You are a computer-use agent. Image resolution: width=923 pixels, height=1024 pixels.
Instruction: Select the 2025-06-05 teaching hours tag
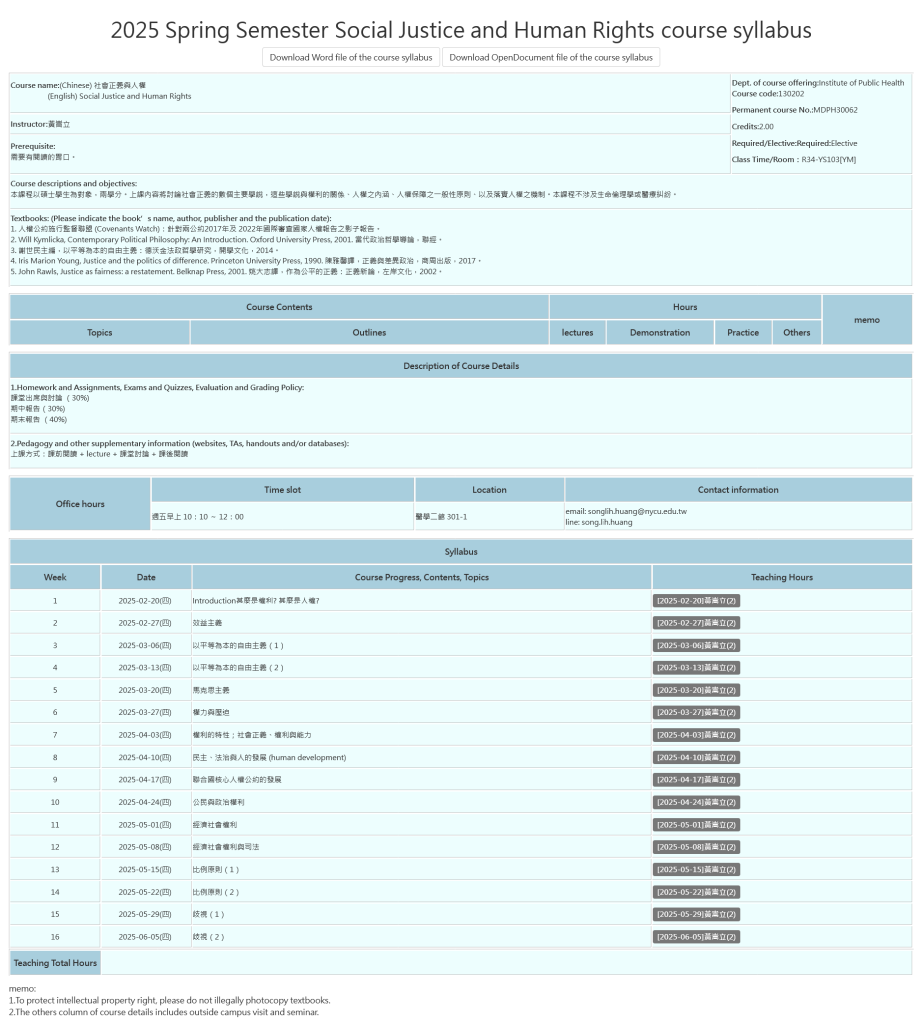696,937
